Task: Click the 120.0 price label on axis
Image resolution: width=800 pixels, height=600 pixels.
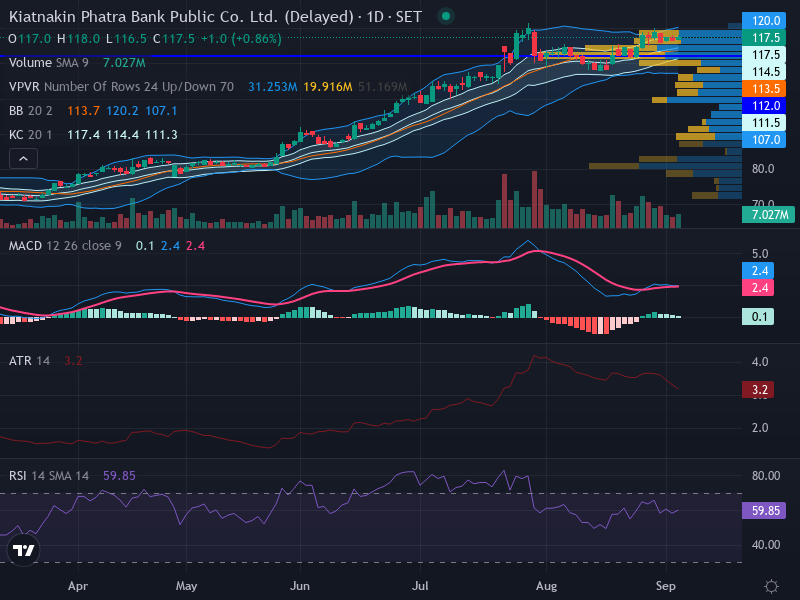Action: tap(764, 20)
